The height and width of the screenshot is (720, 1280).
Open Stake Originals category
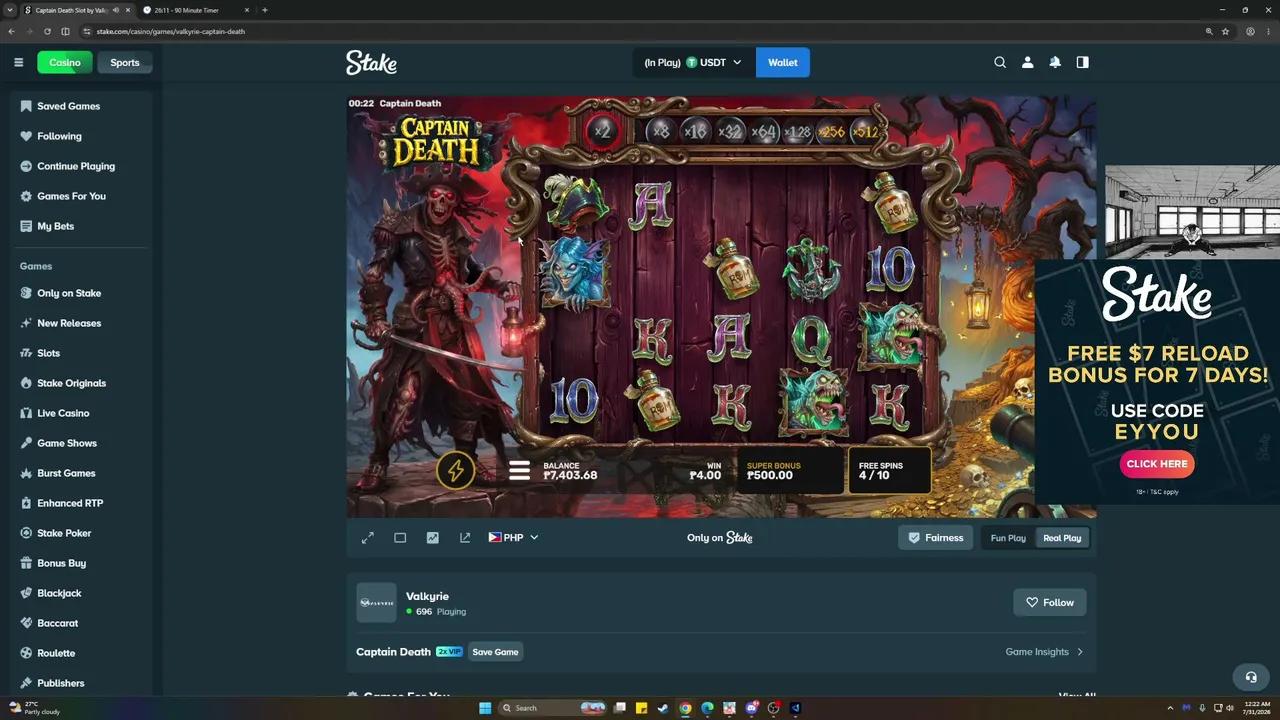click(81, 383)
